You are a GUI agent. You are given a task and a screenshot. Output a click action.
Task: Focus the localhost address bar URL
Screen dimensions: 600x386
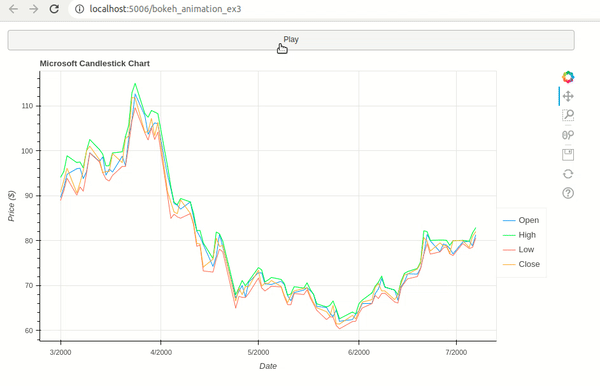tap(165, 9)
